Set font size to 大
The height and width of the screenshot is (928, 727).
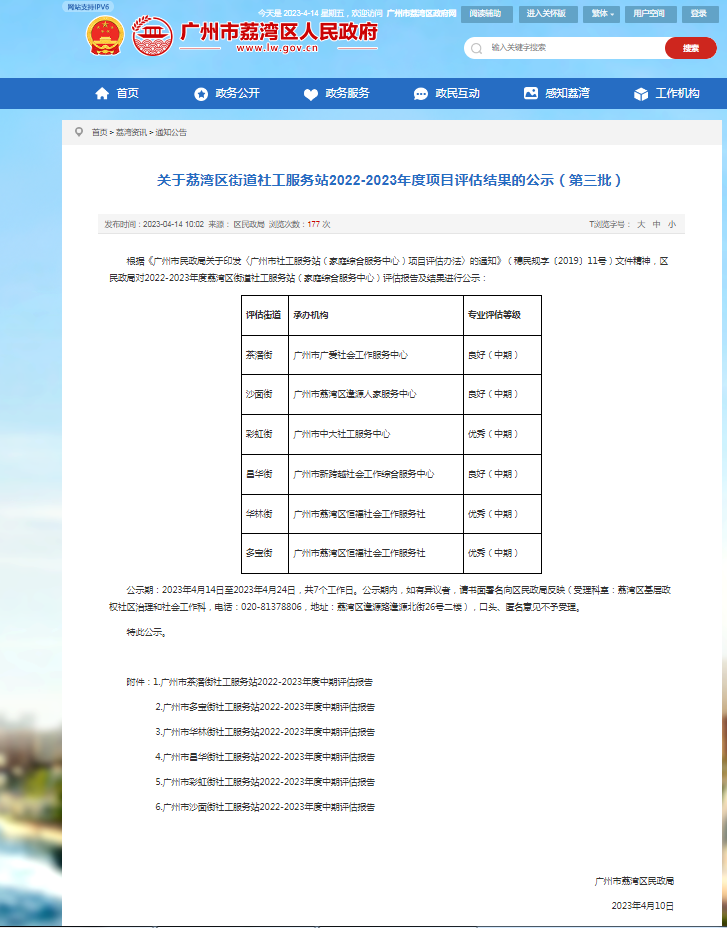641,224
